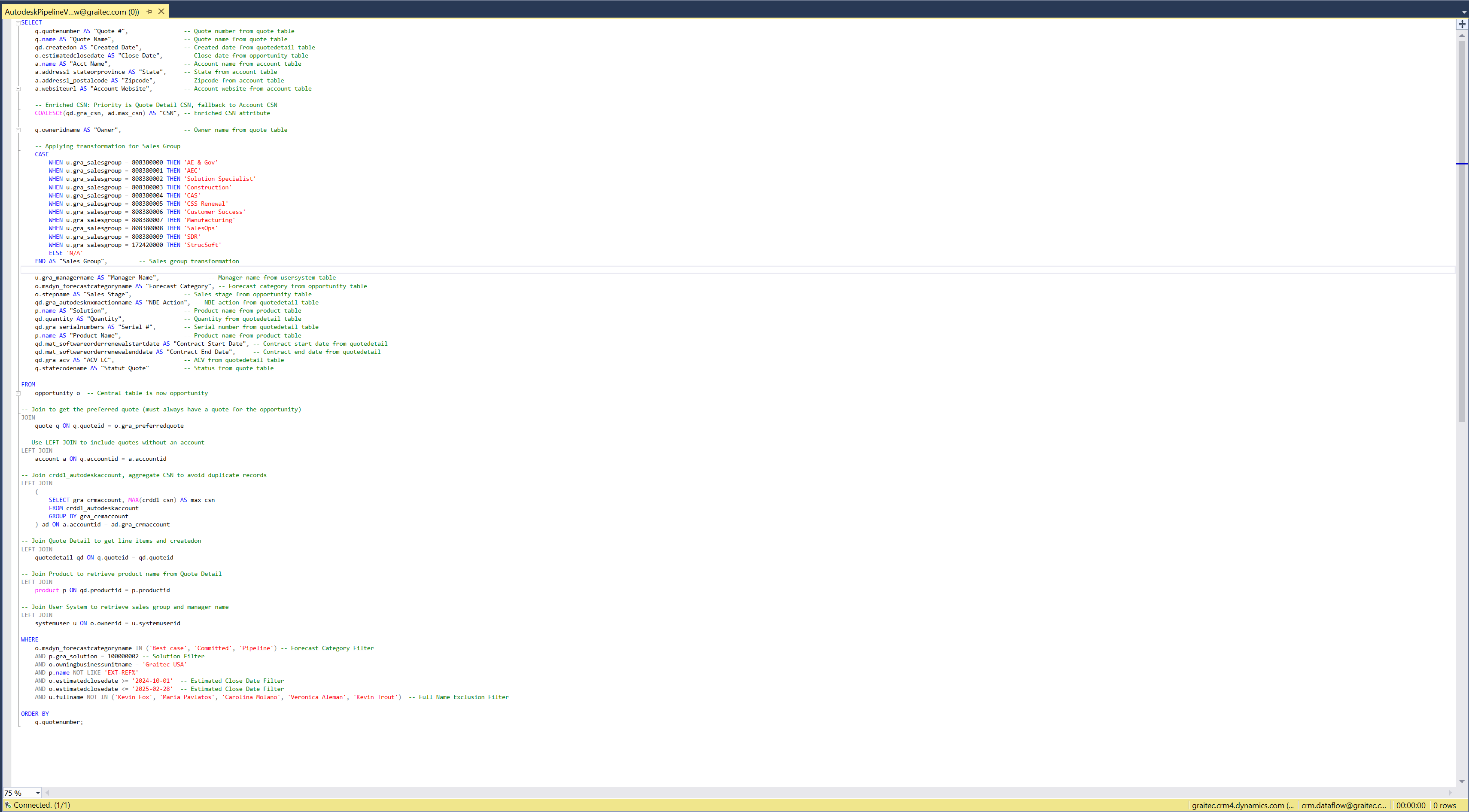The width and height of the screenshot is (1469, 812).
Task: Select the AutodeskPipelineV query tab
Action: (x=71, y=12)
